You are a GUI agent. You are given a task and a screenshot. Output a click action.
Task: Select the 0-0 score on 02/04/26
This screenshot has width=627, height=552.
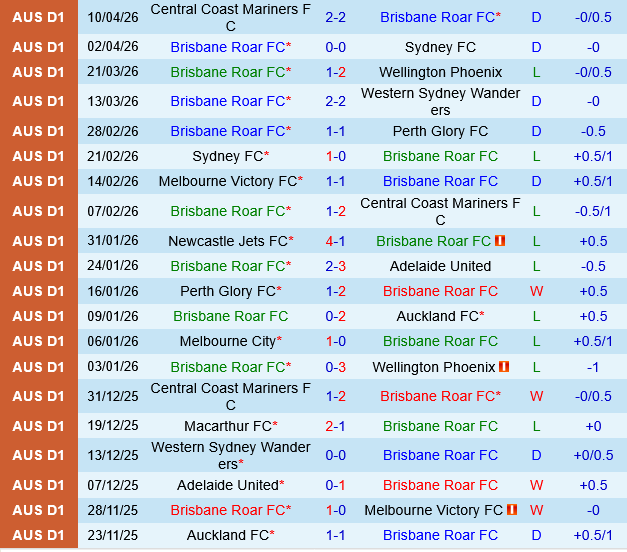click(335, 47)
